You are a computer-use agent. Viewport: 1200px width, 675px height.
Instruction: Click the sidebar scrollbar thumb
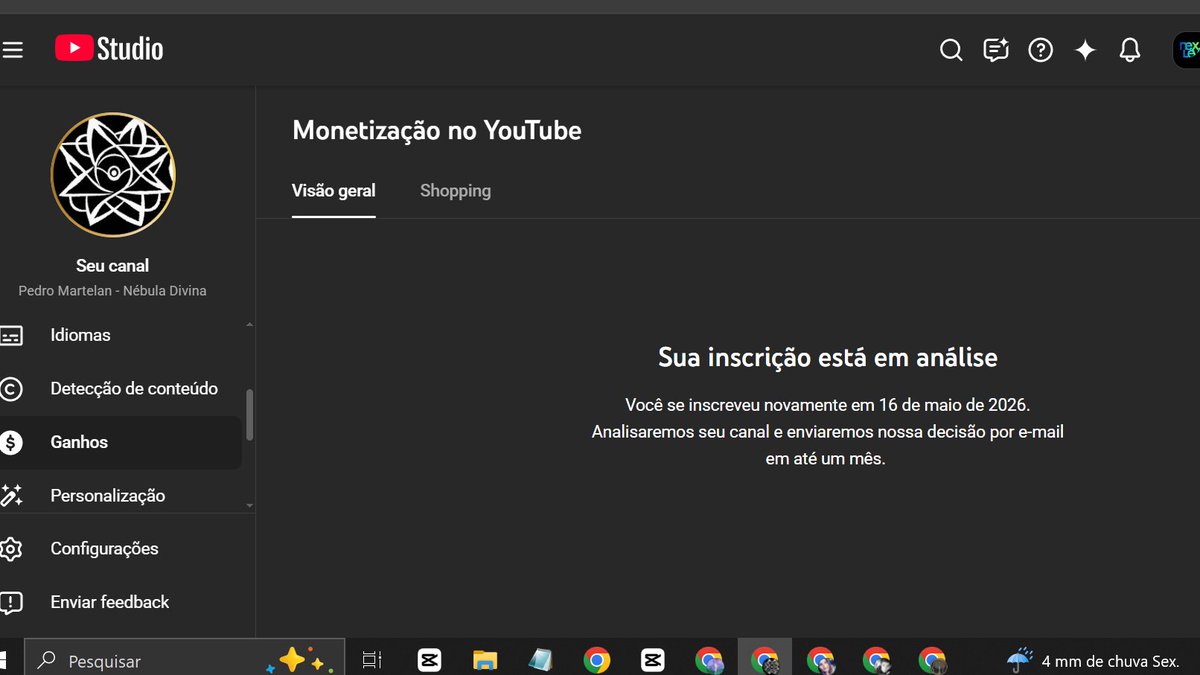click(x=249, y=414)
